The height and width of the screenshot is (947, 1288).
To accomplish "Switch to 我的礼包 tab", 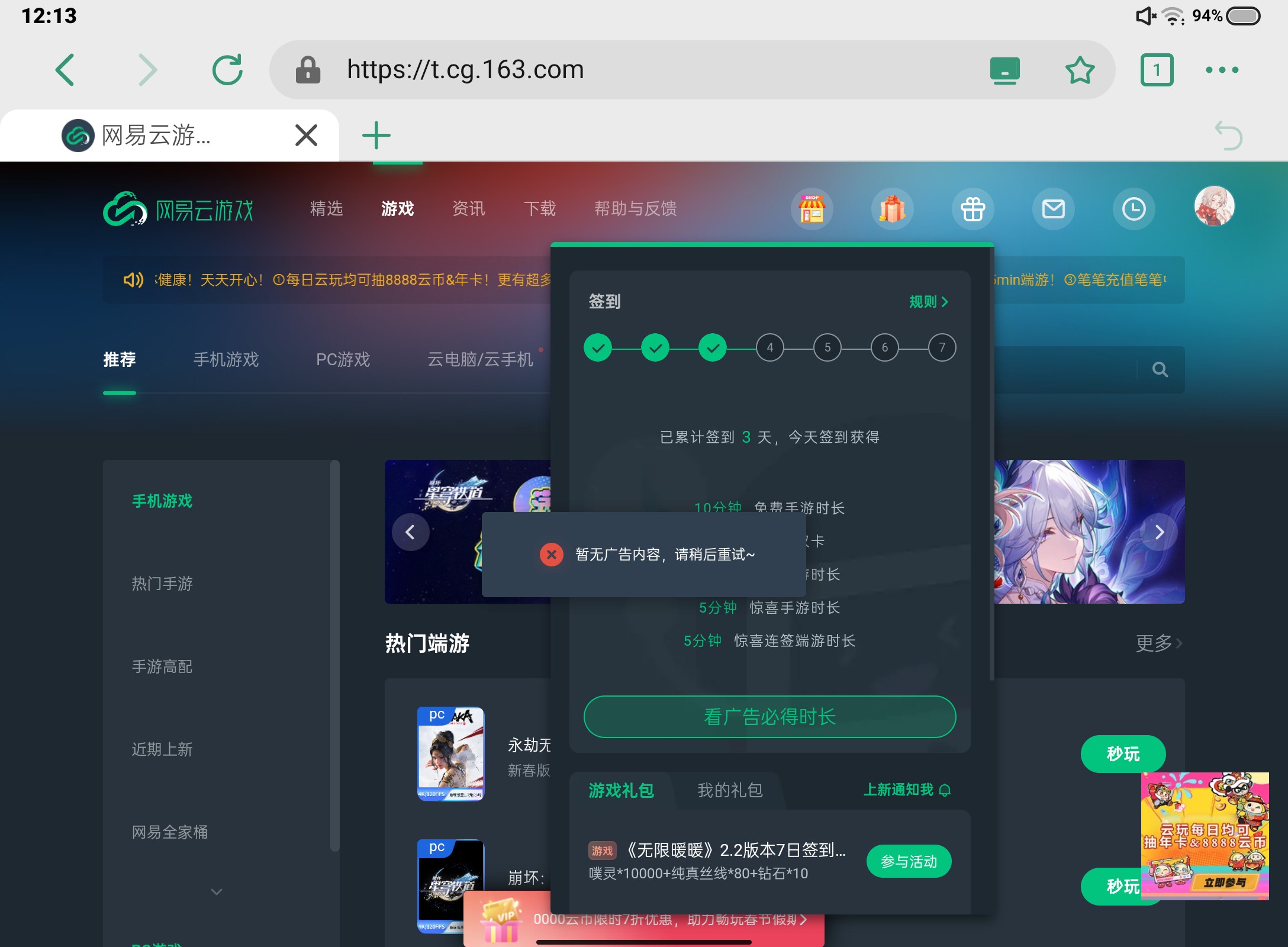I will tap(730, 790).
